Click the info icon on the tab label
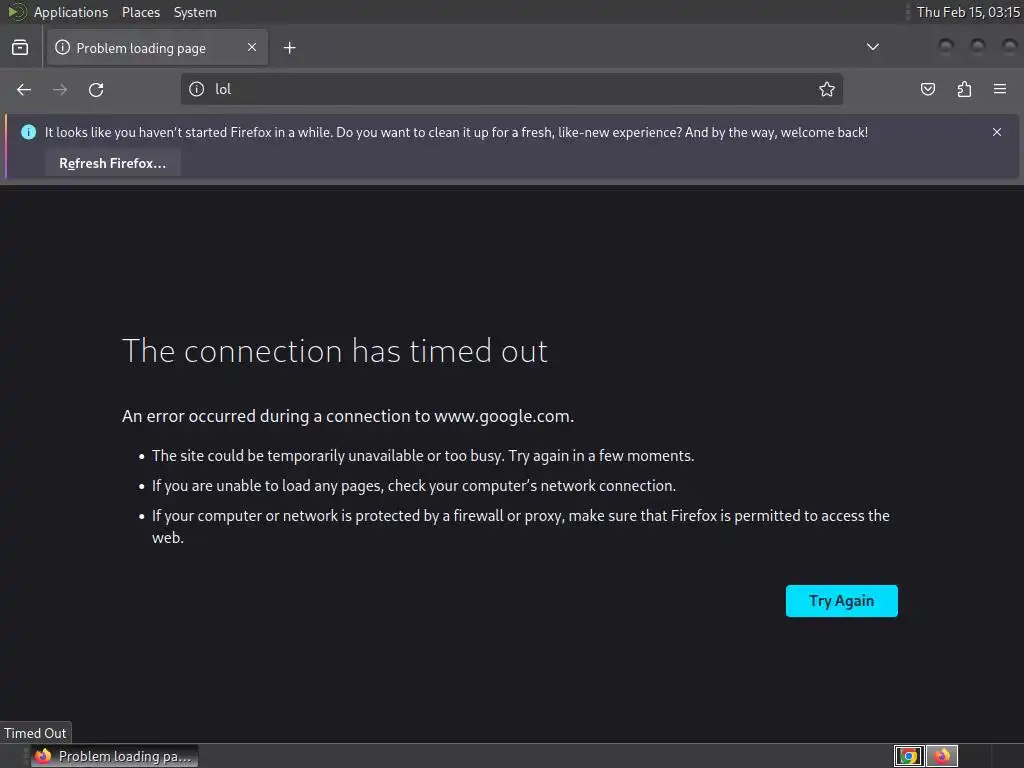Viewport: 1024px width, 768px height. point(62,47)
